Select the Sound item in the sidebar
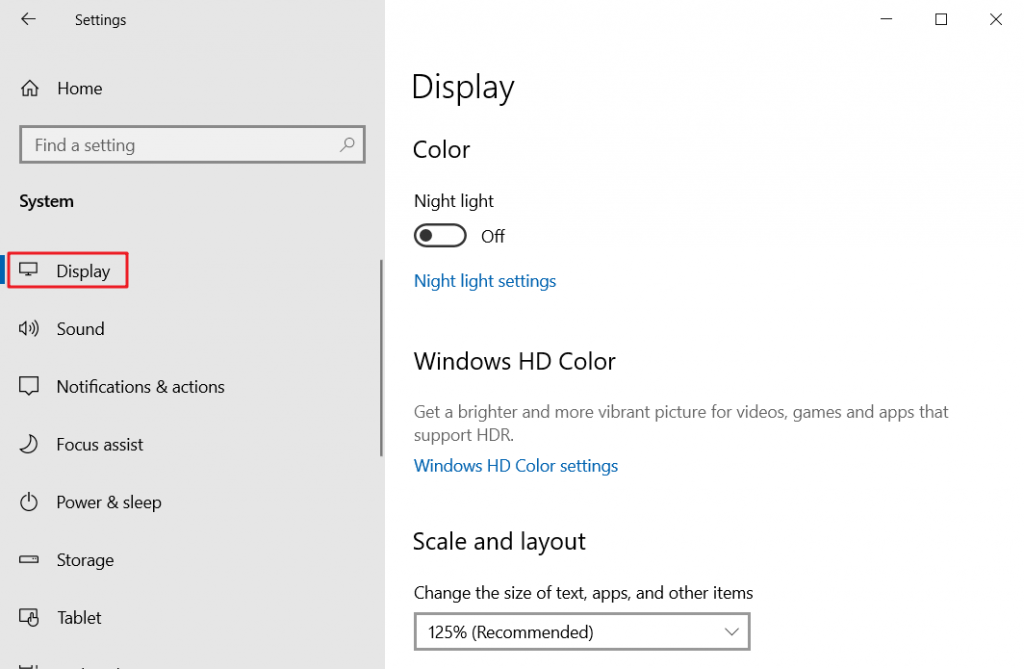 tap(81, 328)
